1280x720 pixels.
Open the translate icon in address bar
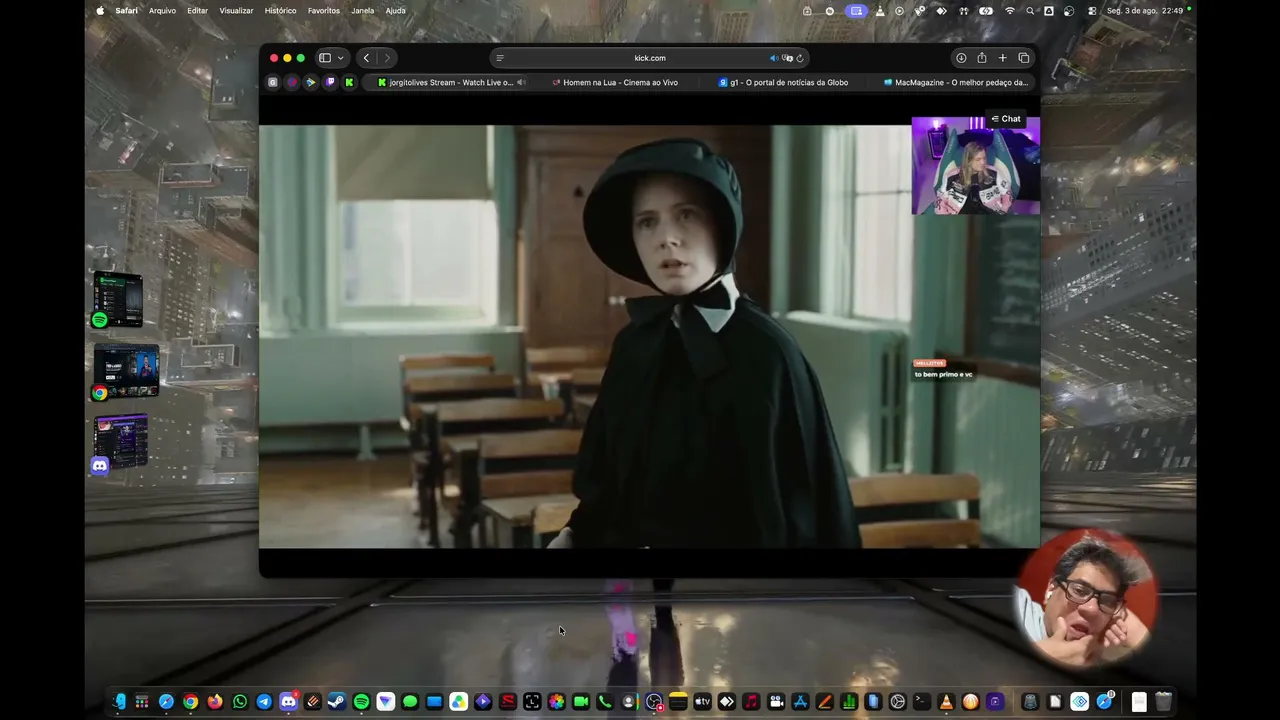click(787, 58)
